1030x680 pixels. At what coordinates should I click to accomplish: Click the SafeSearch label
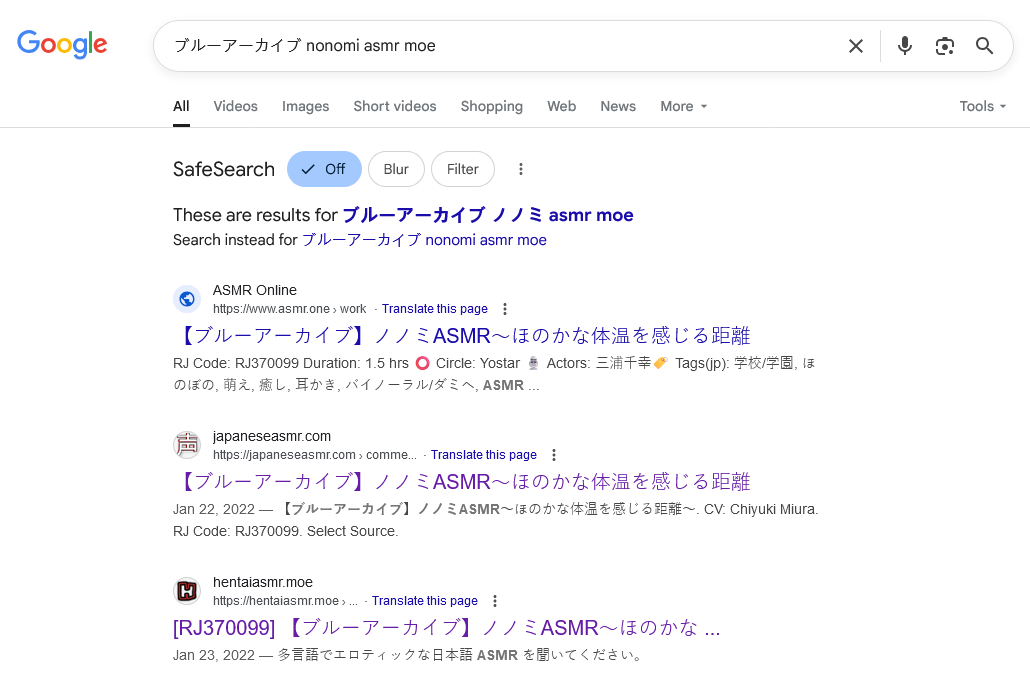224,170
